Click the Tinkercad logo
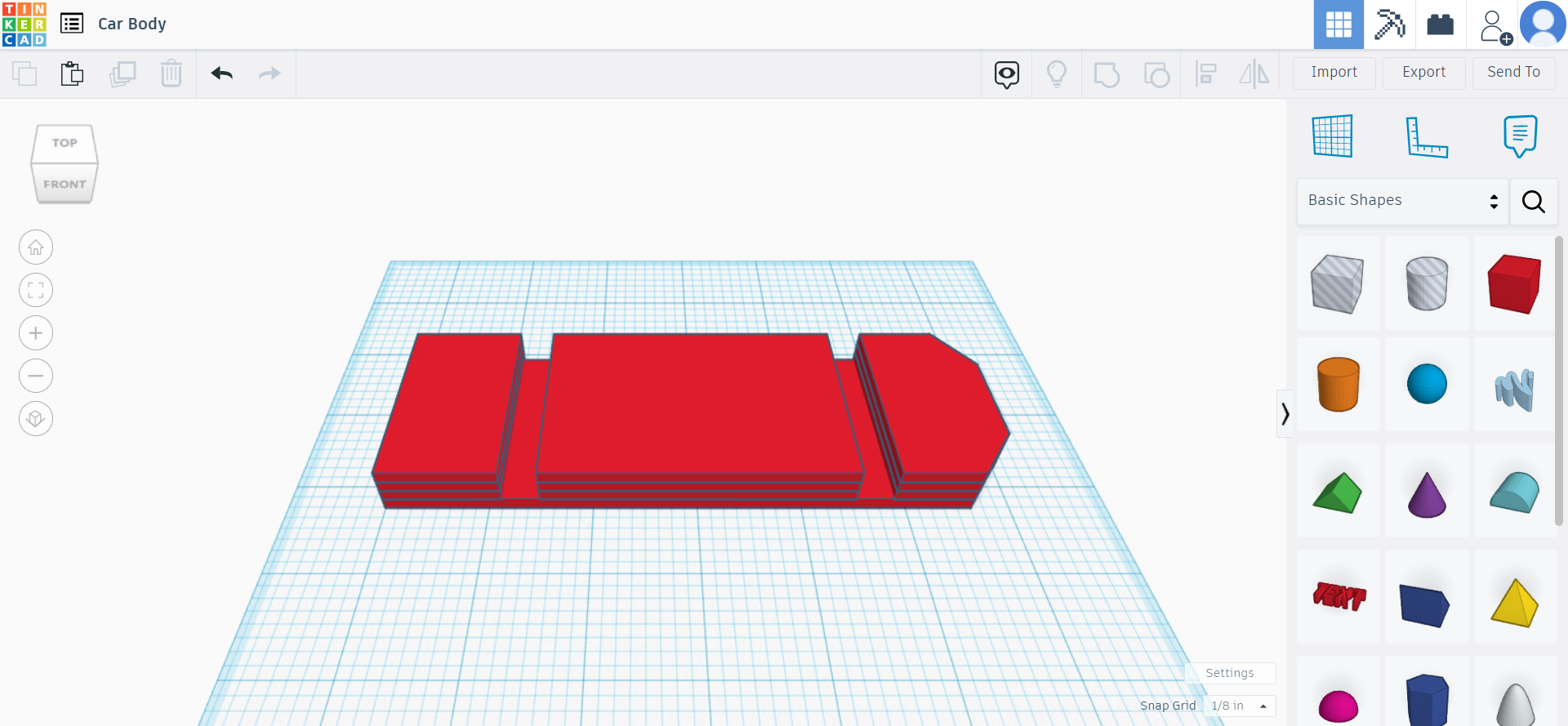Image resolution: width=1568 pixels, height=726 pixels. [24, 24]
